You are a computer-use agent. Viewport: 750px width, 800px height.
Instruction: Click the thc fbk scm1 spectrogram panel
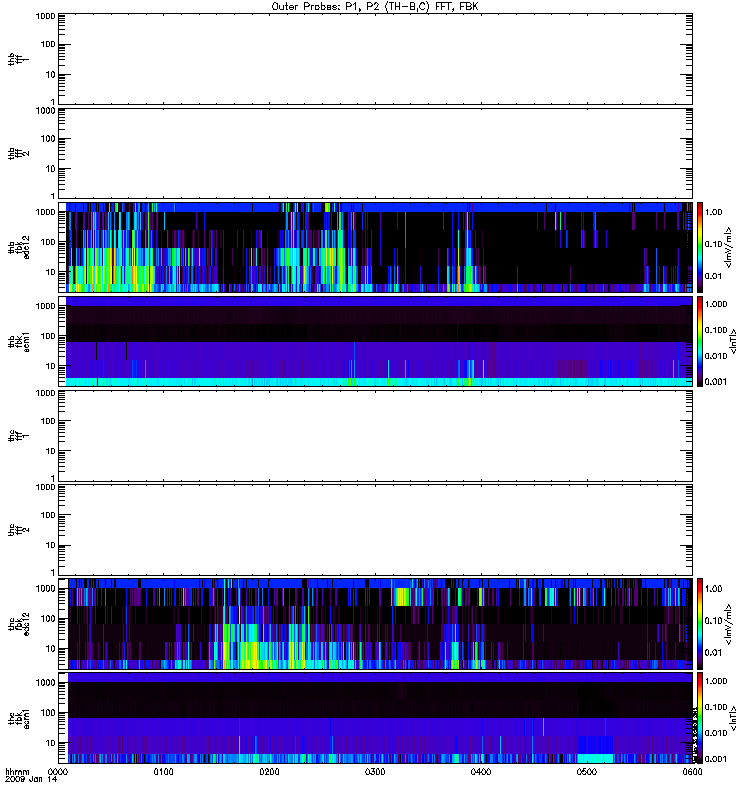point(376,718)
